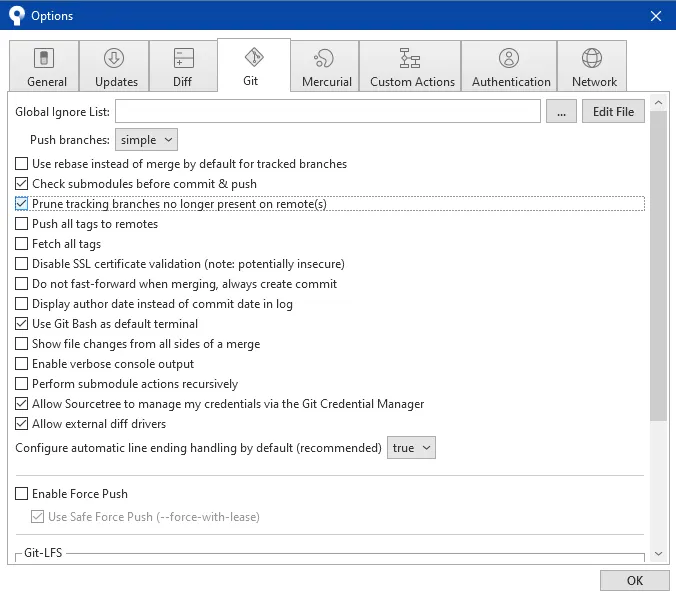Click the Sourcetree logo in title bar
Screen dimensions: 676x595
tap(16, 16)
